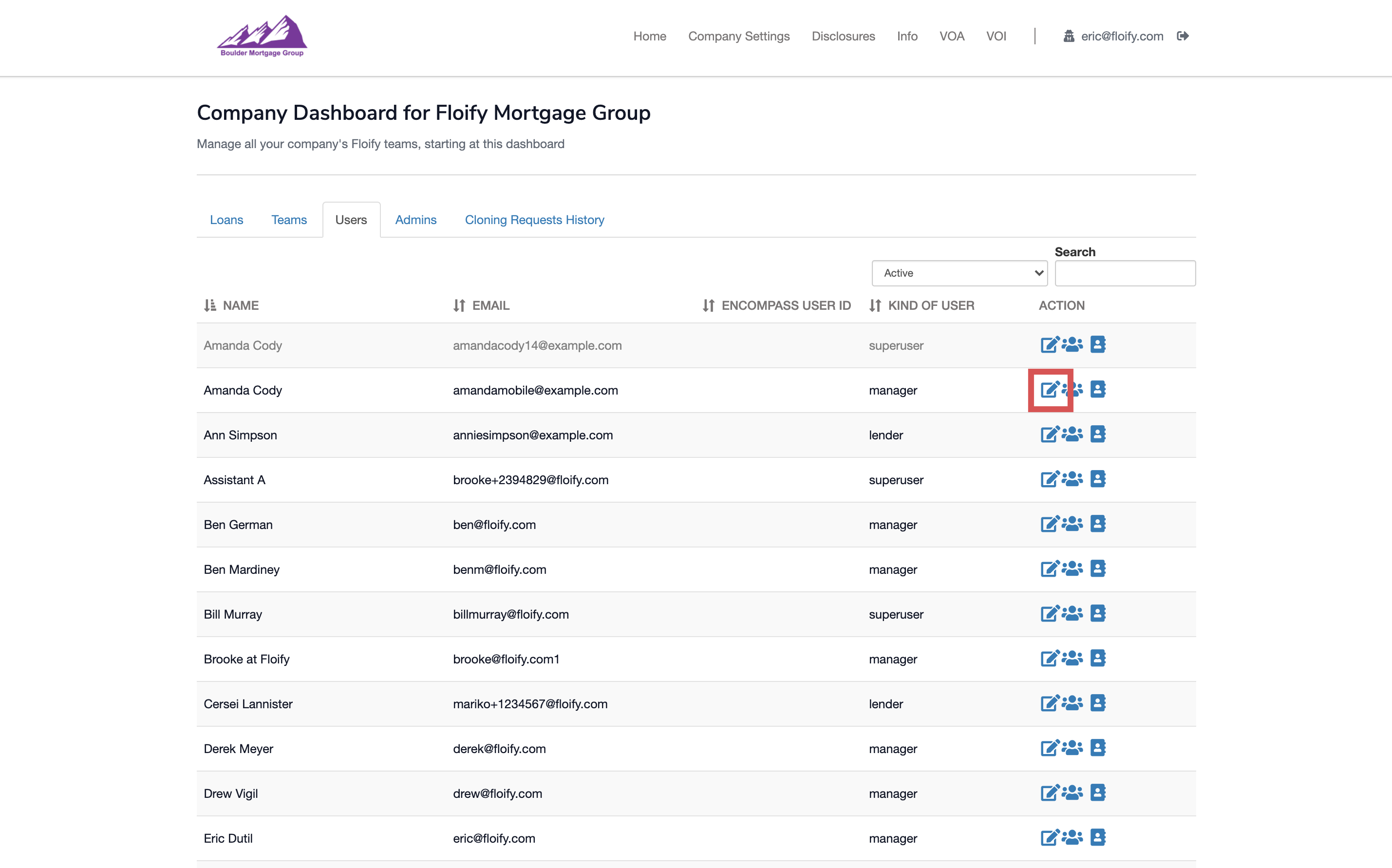
Task: Open contact card icon for amandacody14@example.com
Action: click(x=1097, y=344)
